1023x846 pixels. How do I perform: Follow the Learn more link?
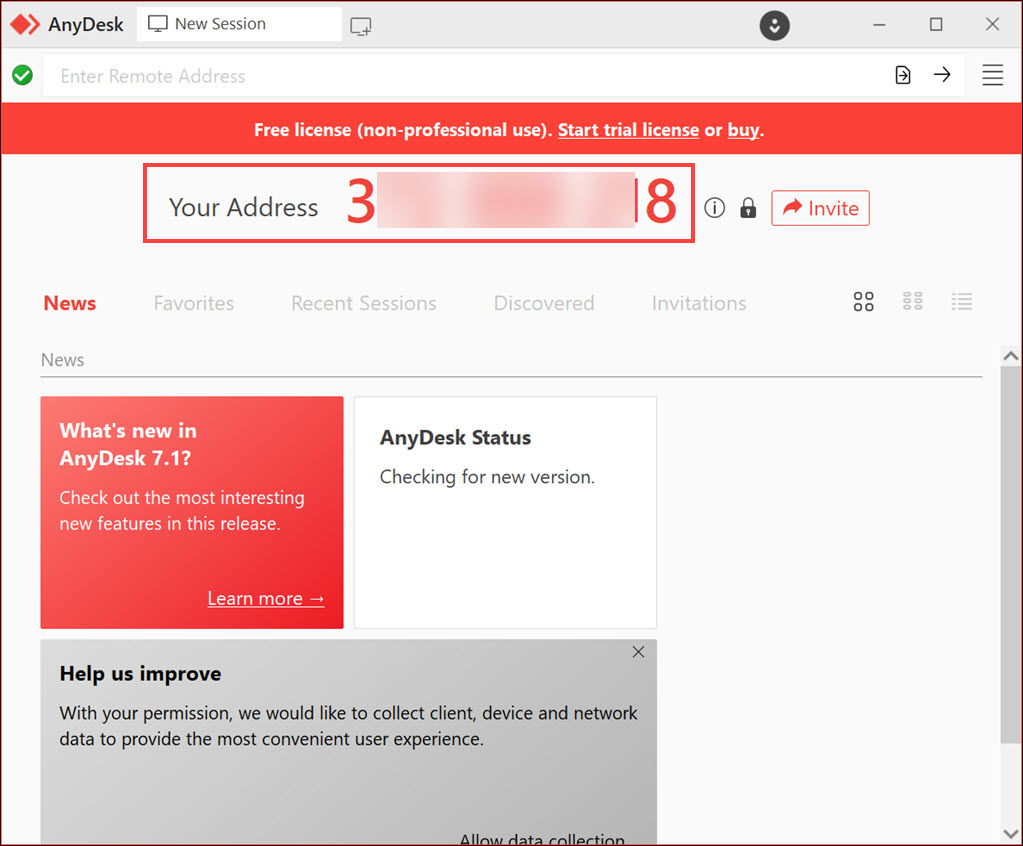(x=265, y=599)
